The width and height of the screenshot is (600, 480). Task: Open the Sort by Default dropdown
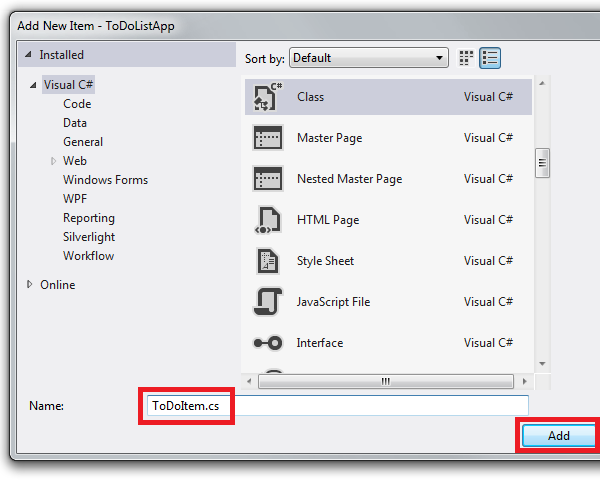[x=369, y=58]
